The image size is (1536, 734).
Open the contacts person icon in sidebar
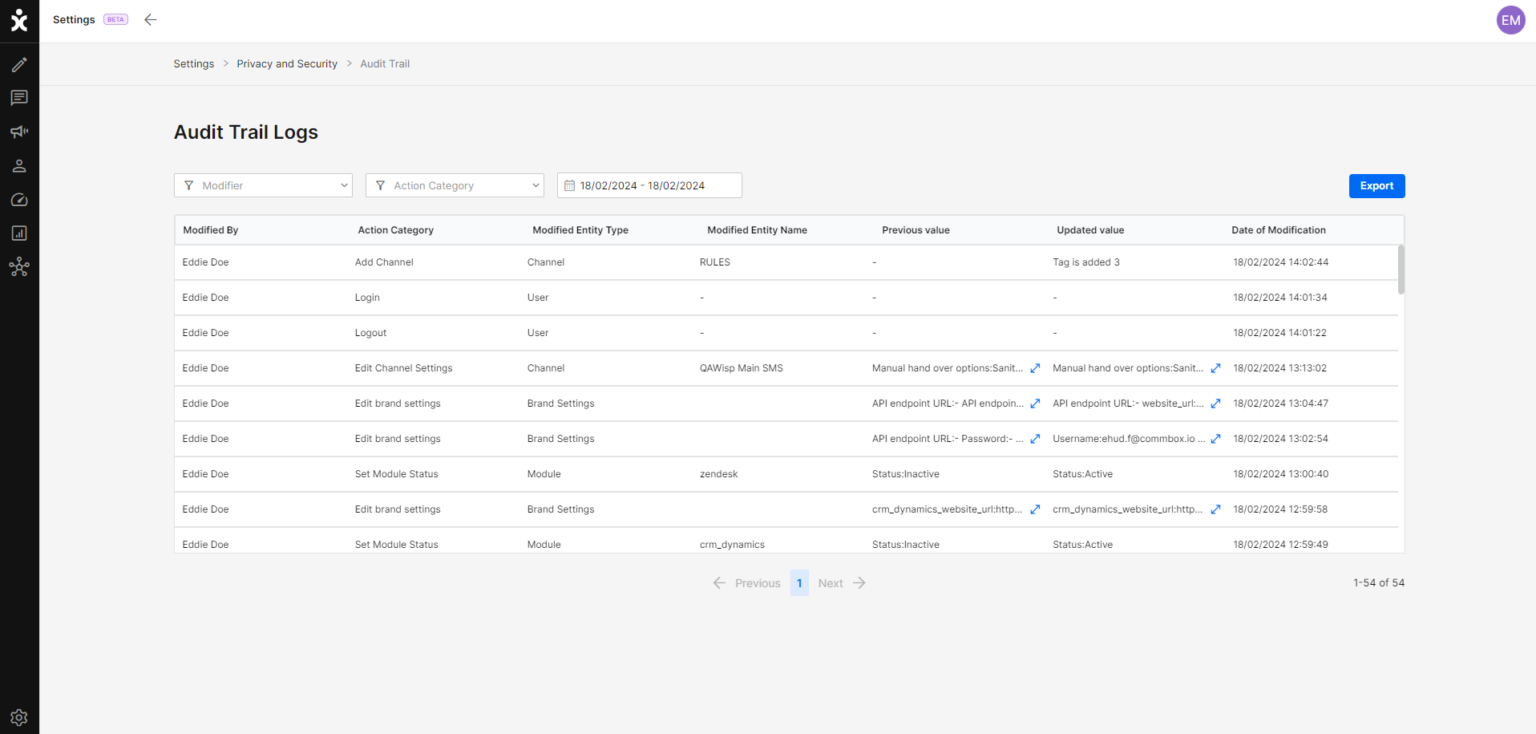(x=19, y=165)
